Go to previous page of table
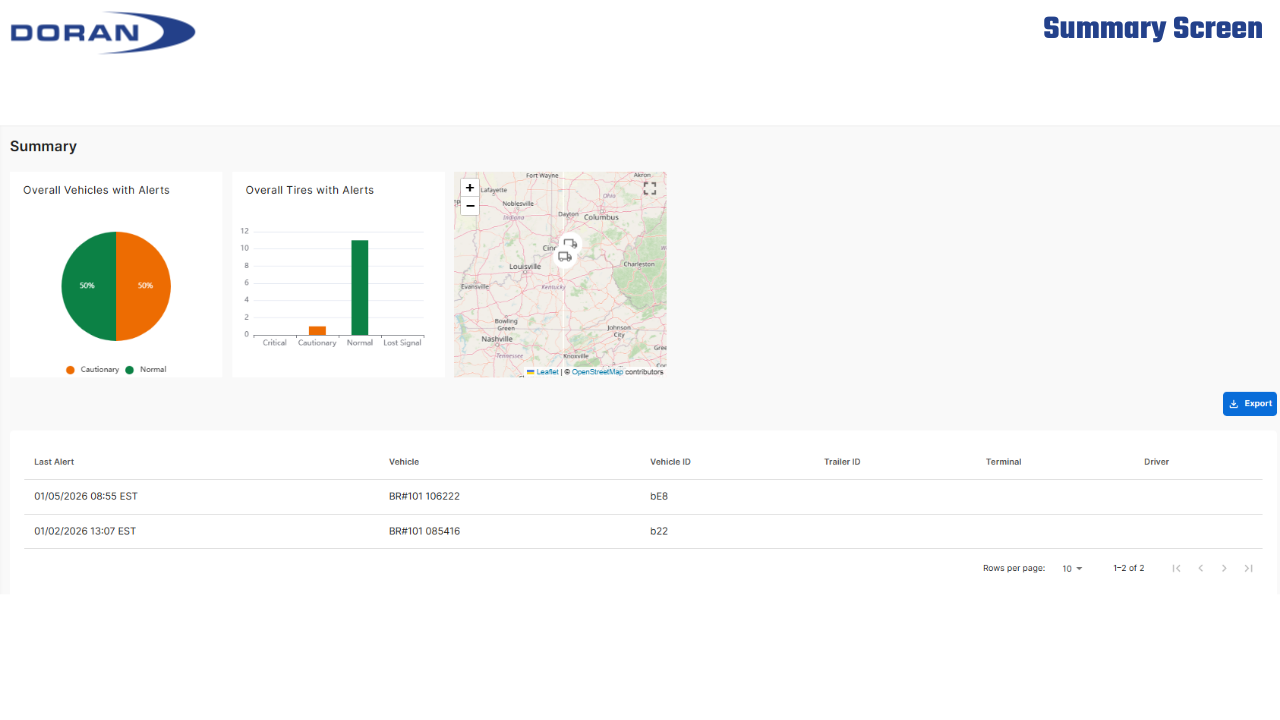This screenshot has width=1280, height=720. point(1200,568)
